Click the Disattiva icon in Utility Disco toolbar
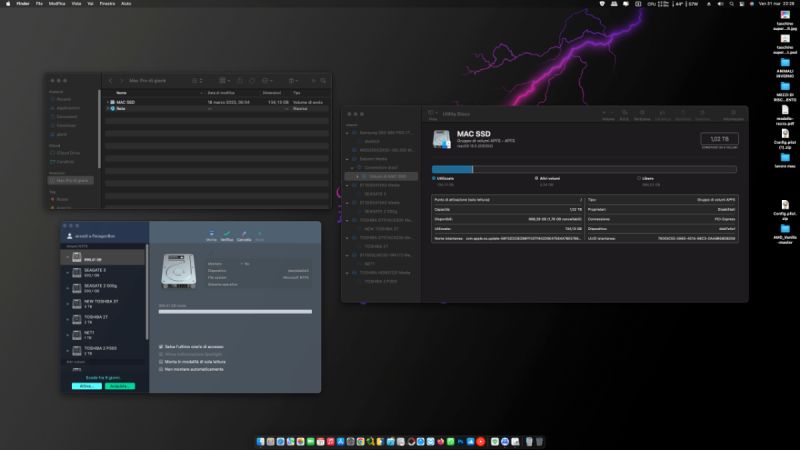The image size is (800, 450). [x=703, y=113]
